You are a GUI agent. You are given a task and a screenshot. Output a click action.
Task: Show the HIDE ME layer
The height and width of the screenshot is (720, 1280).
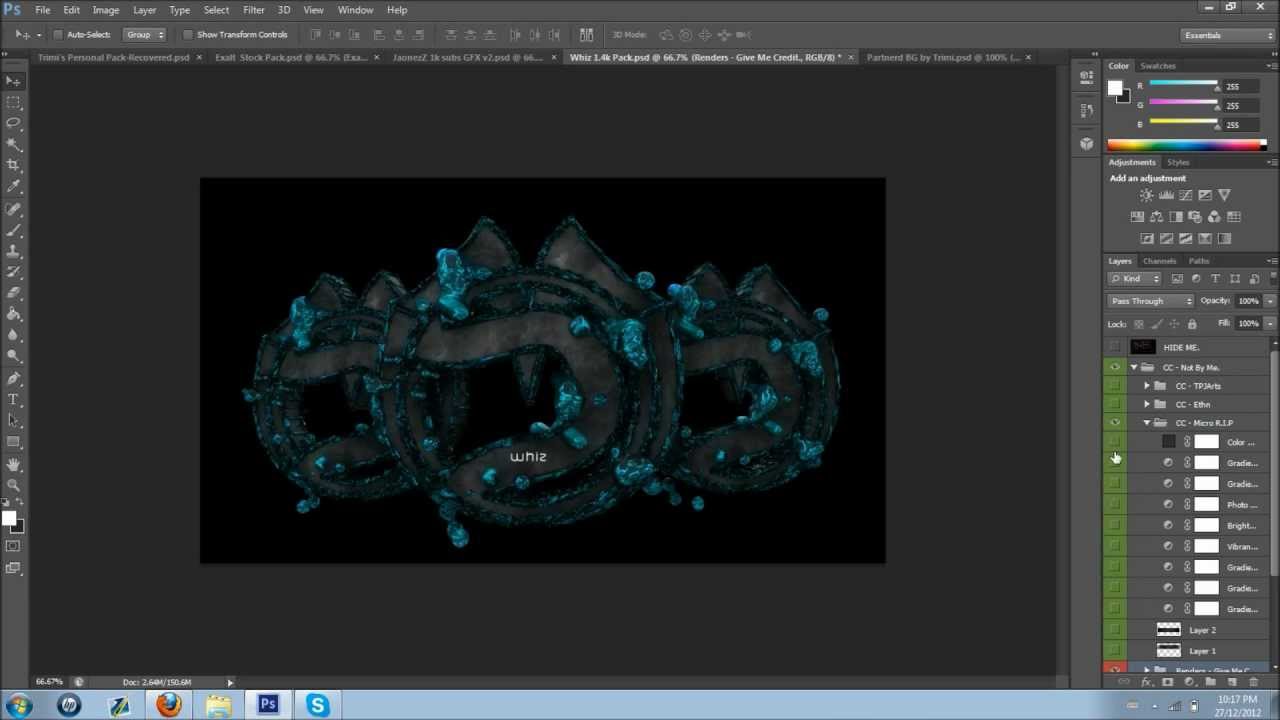coord(1115,347)
